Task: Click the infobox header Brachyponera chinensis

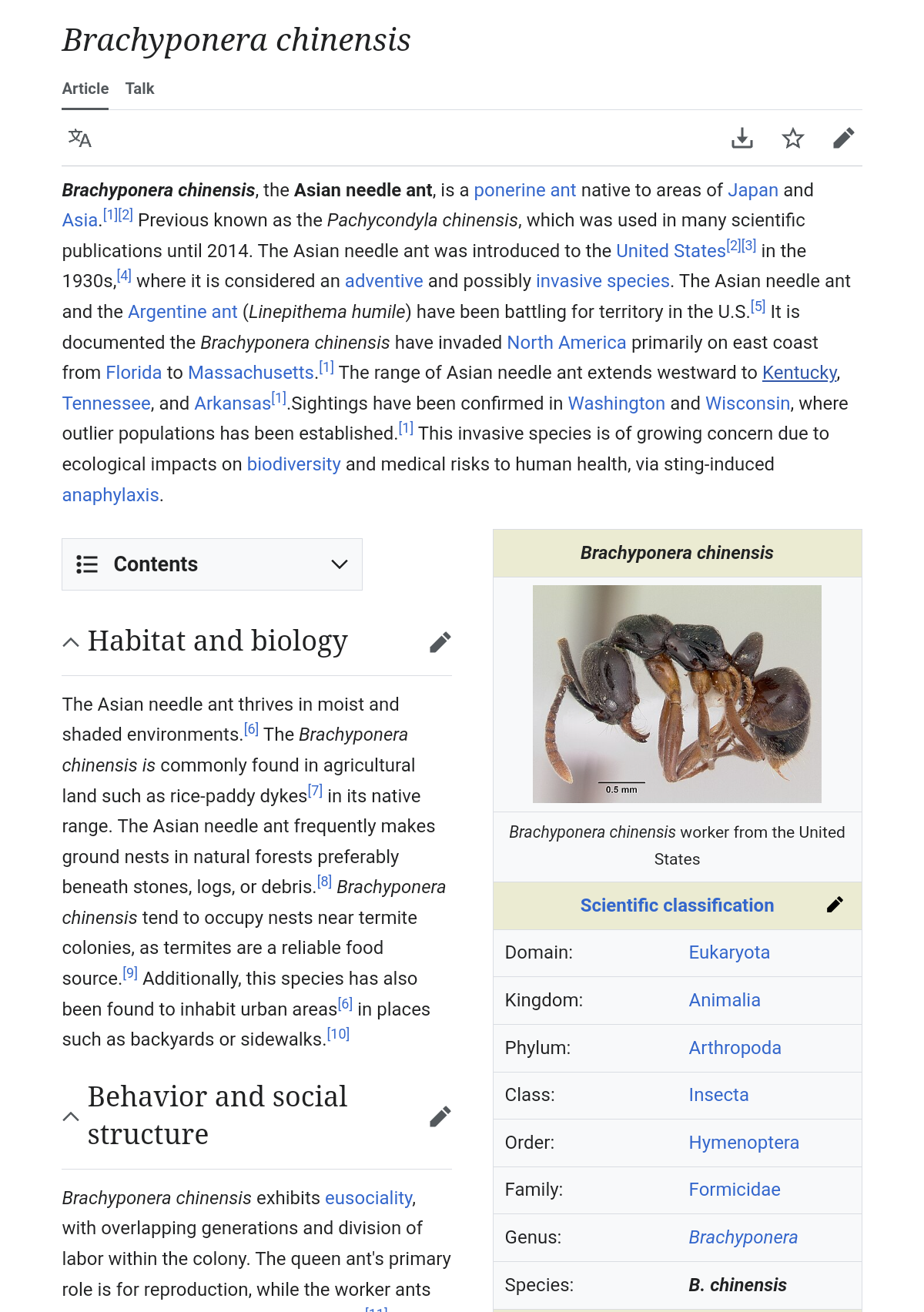Action: (677, 553)
